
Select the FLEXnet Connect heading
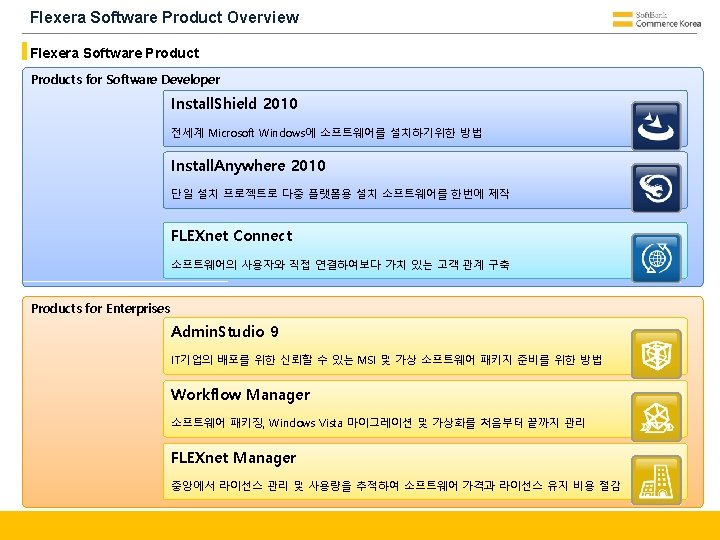pos(231,236)
